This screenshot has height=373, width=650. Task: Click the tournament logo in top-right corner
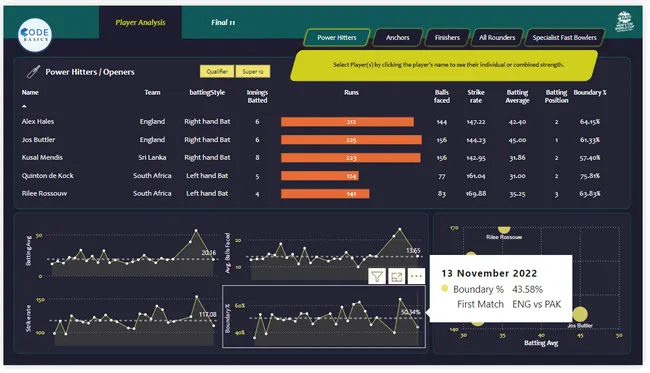[x=624, y=22]
